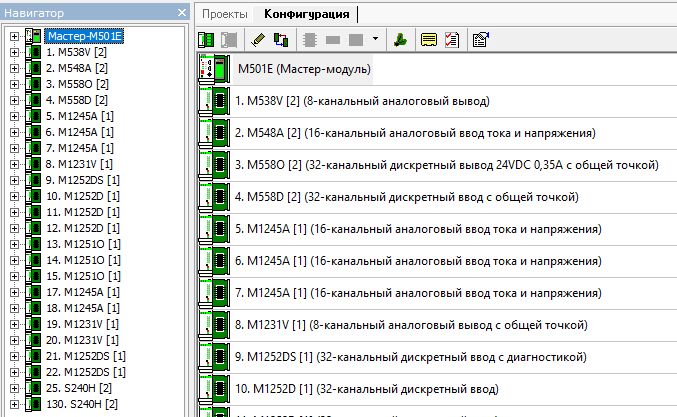Click the green plant toolbar icon
677x417 pixels.
[x=400, y=40]
